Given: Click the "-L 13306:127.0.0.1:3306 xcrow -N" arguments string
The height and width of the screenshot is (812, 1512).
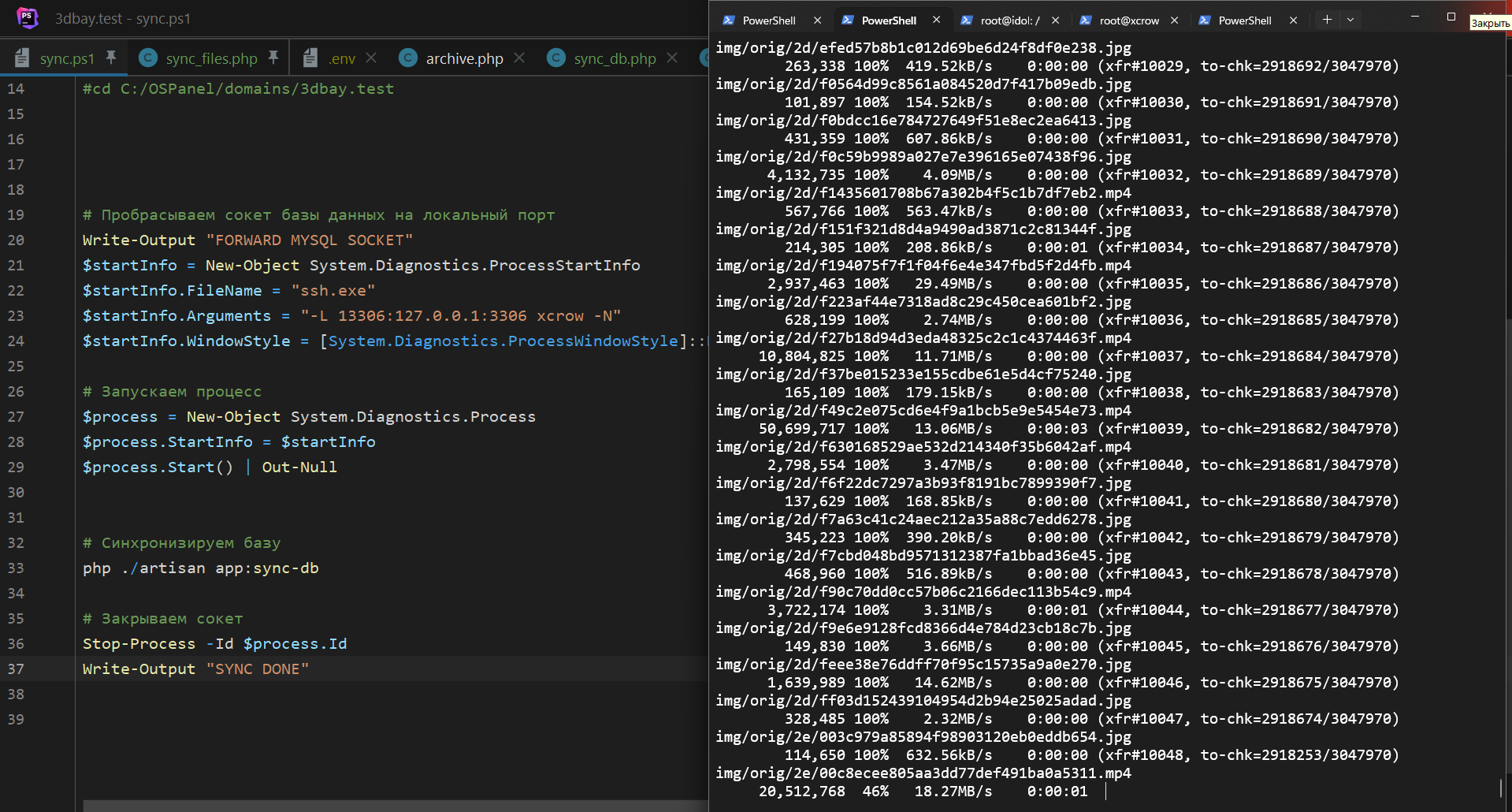Looking at the screenshot, I should pos(461,315).
